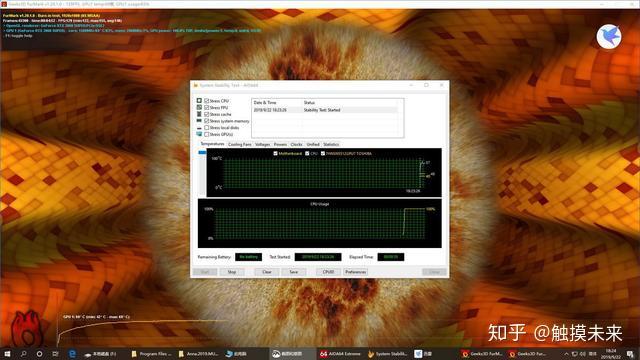640x360 pixels.
Task: Click the Stress cache icon
Action: [199, 114]
